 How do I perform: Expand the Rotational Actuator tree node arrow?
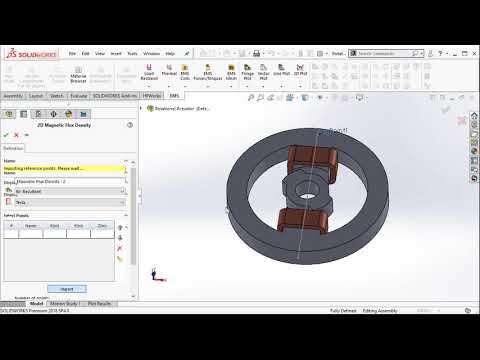(x=141, y=108)
